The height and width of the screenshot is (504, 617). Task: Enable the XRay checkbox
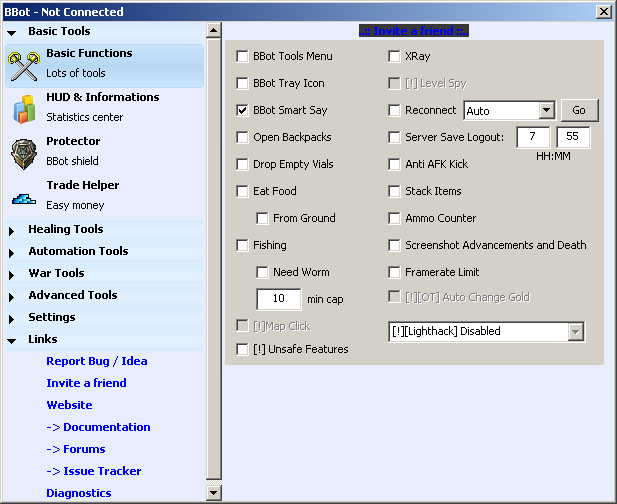[394, 57]
